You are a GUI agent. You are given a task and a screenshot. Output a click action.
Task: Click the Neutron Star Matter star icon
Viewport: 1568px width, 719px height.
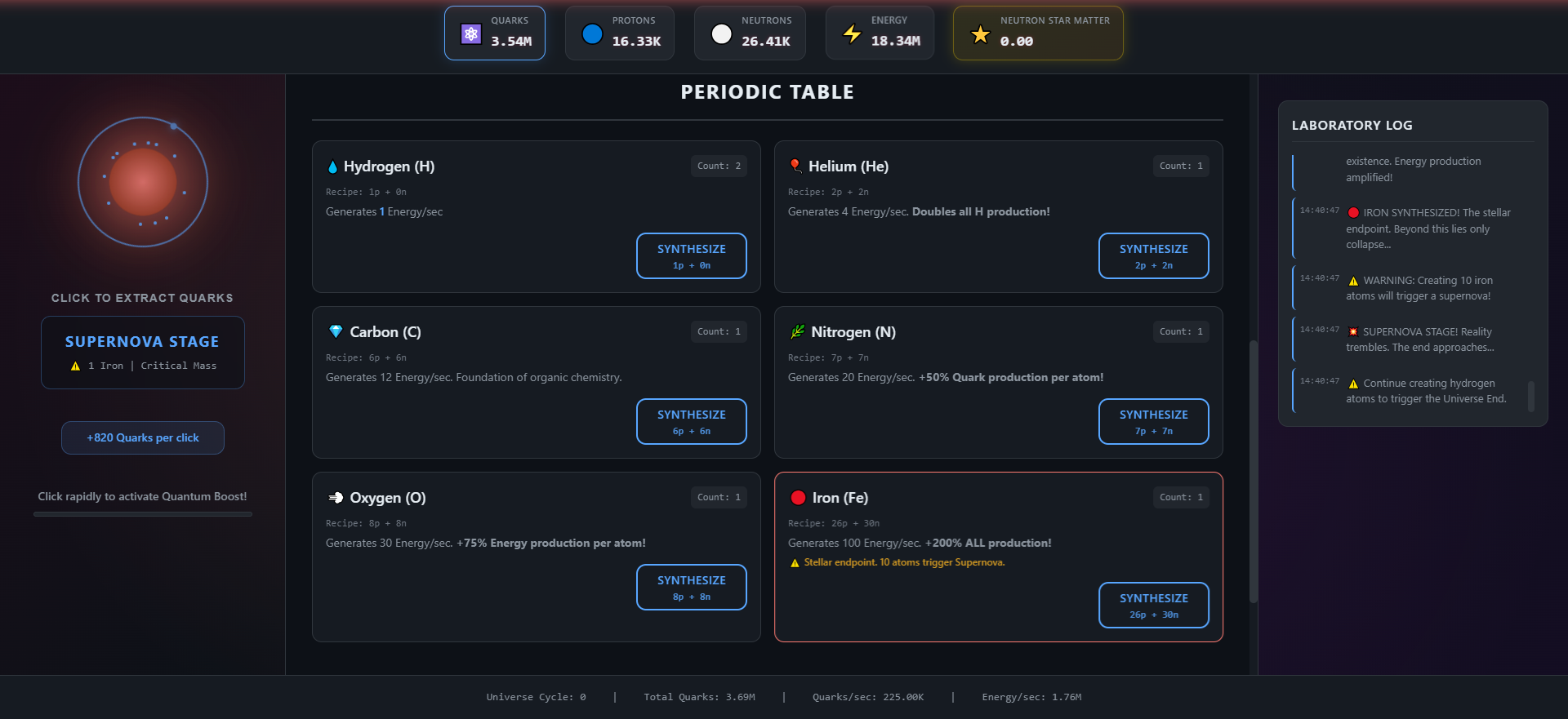click(980, 34)
